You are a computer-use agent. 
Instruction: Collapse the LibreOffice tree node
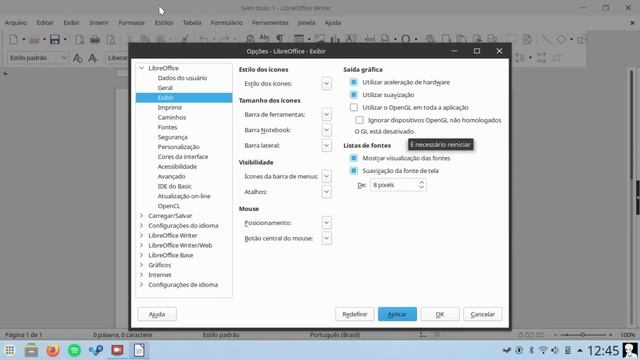142,68
